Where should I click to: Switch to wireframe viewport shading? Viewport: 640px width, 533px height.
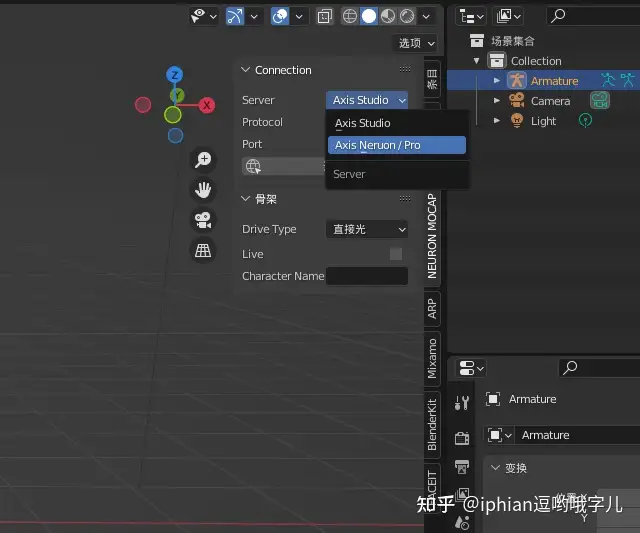tap(350, 16)
